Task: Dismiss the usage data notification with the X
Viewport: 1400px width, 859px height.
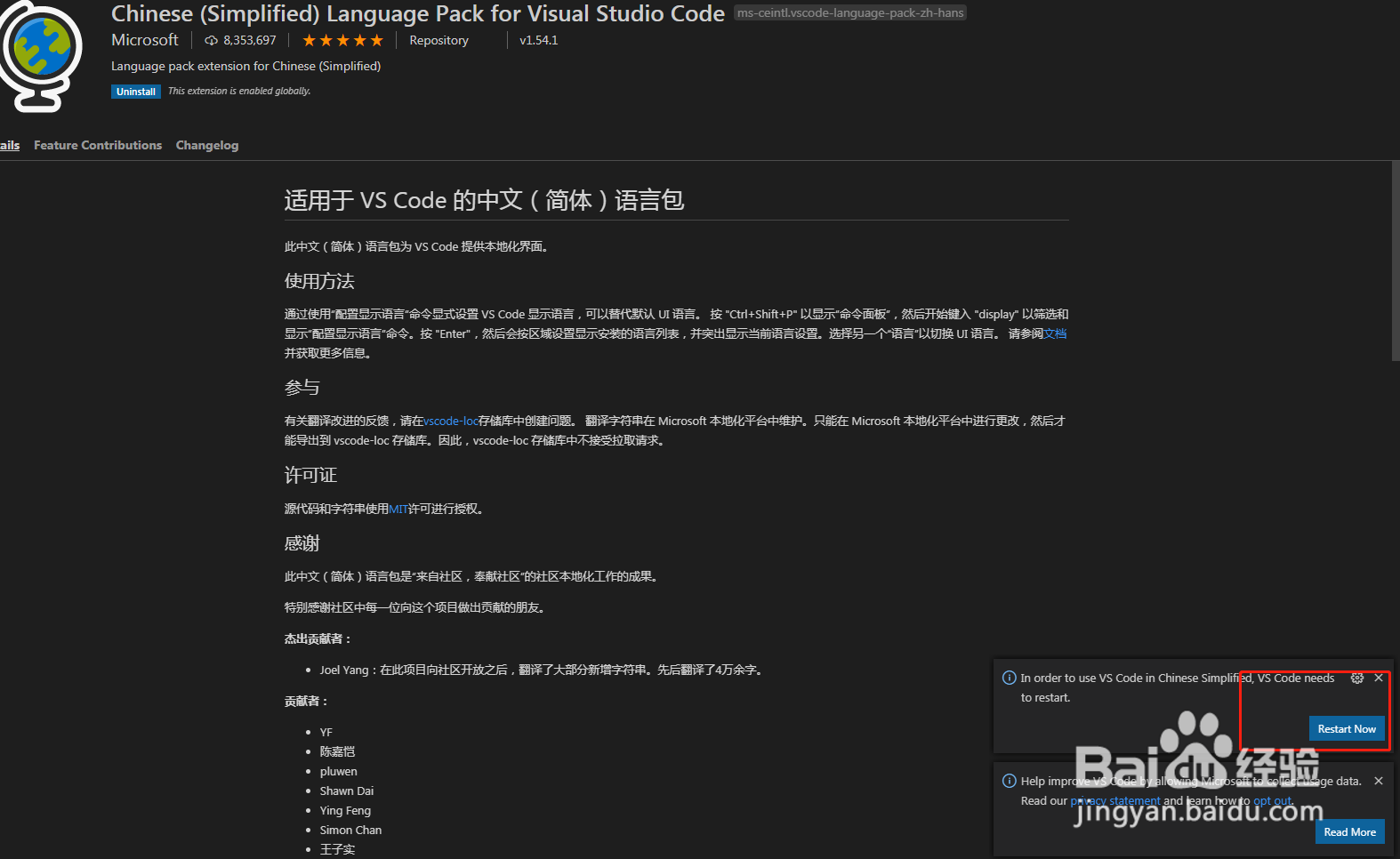Action: coord(1379,781)
